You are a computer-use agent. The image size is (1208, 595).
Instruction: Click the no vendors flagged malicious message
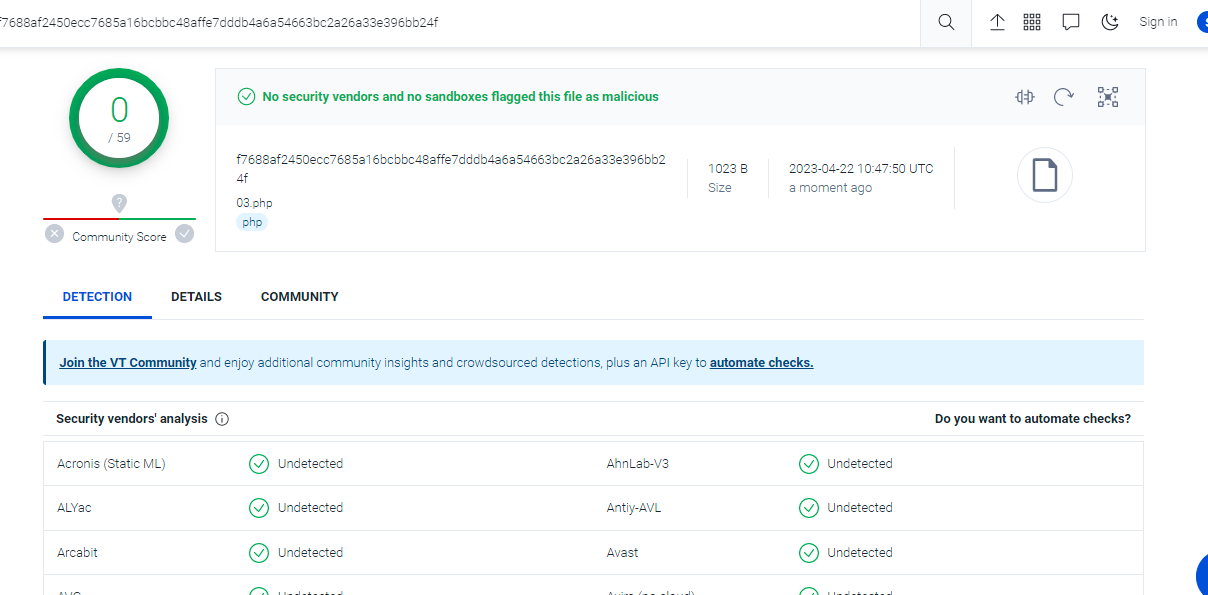[460, 97]
